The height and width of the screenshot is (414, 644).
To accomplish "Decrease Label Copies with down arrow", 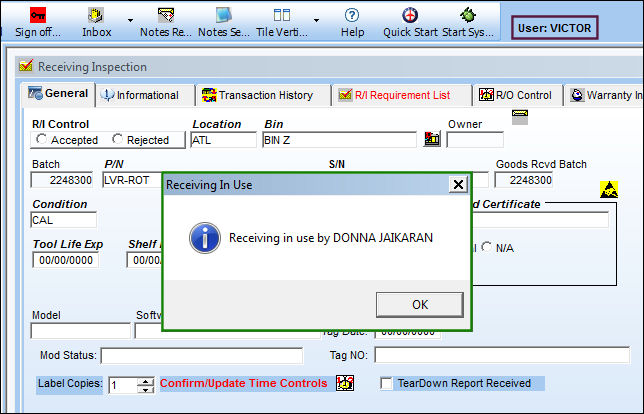I will click(145, 389).
